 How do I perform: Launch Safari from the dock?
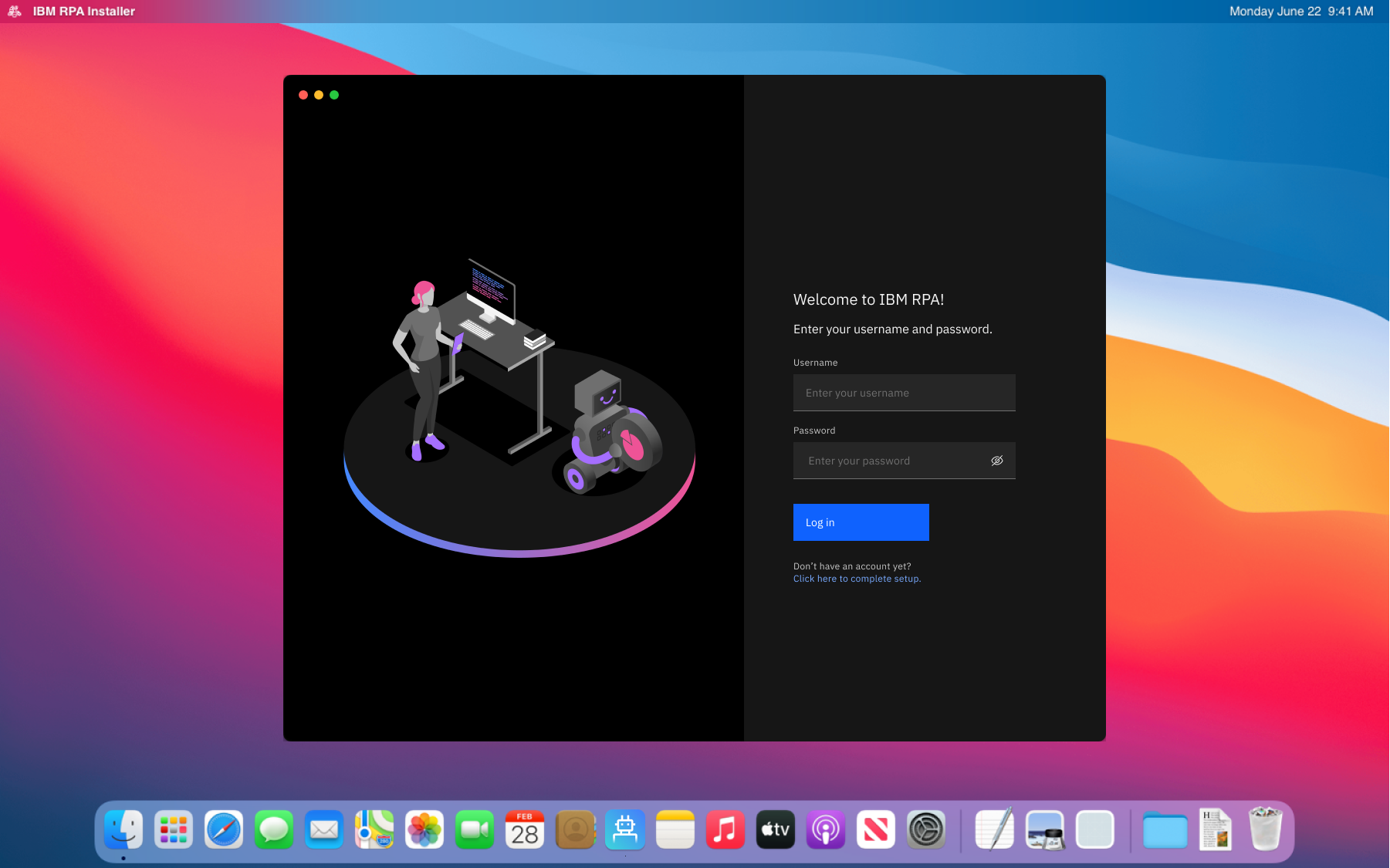(224, 830)
